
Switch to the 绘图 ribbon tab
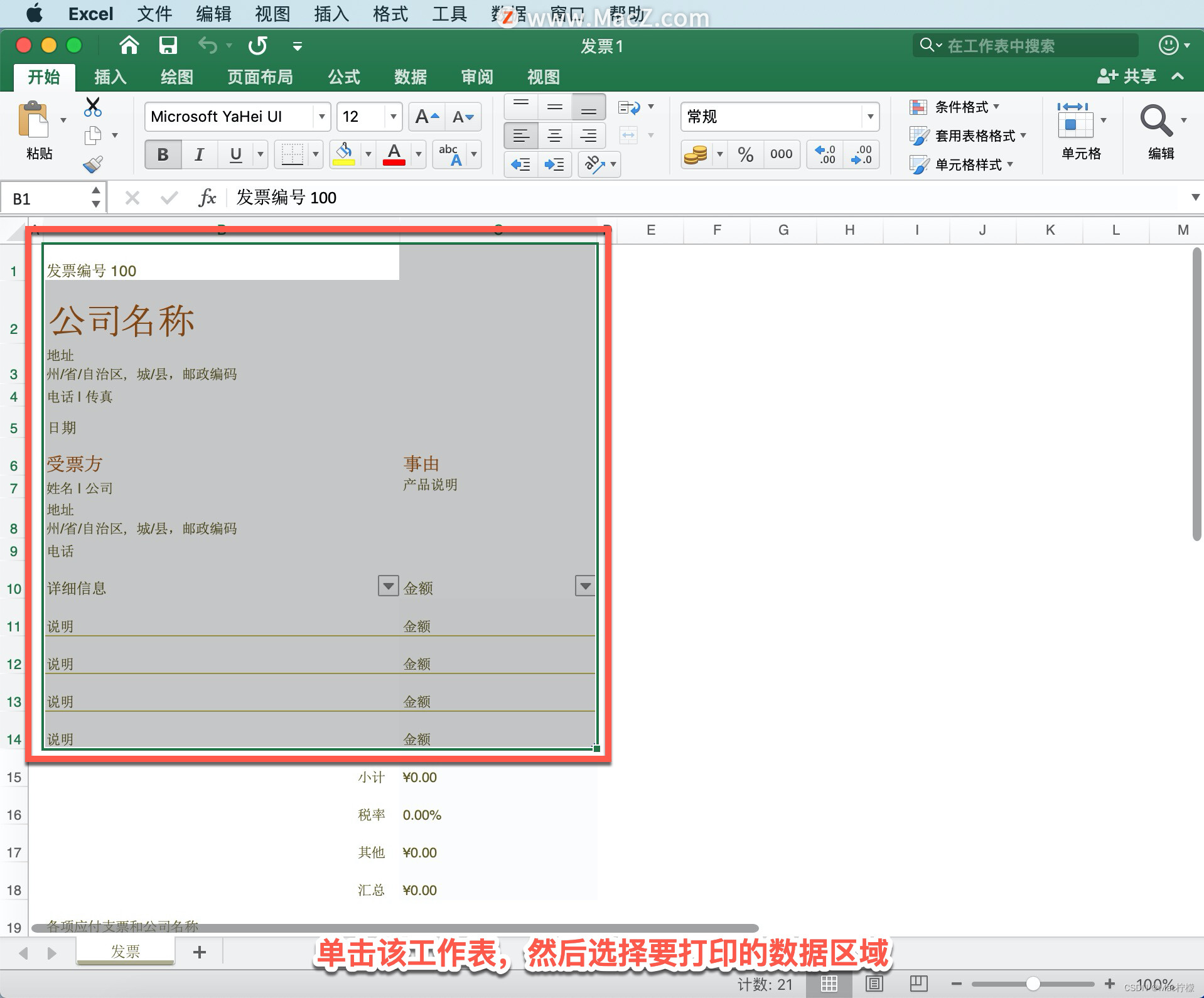(176, 77)
